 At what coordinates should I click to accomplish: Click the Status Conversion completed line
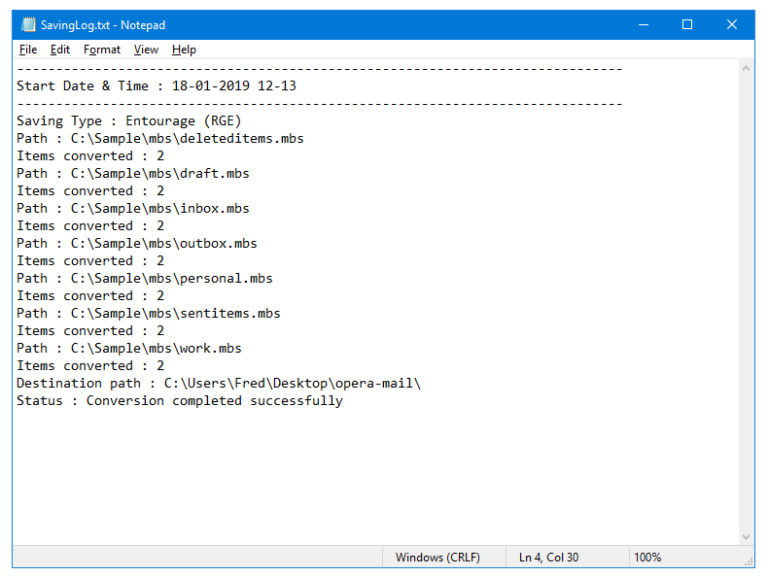coord(180,401)
